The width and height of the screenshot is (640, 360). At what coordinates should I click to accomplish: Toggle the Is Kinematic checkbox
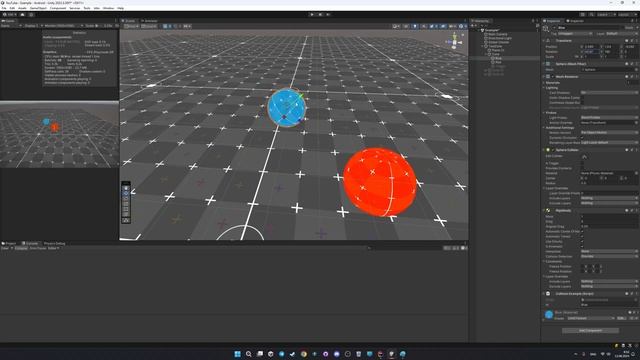tap(582, 247)
